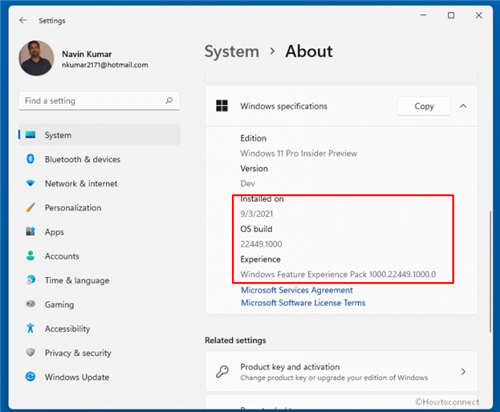Screen dimensions: 500x412
Task: Open Navin Kumar profile picture
Action: pos(36,58)
